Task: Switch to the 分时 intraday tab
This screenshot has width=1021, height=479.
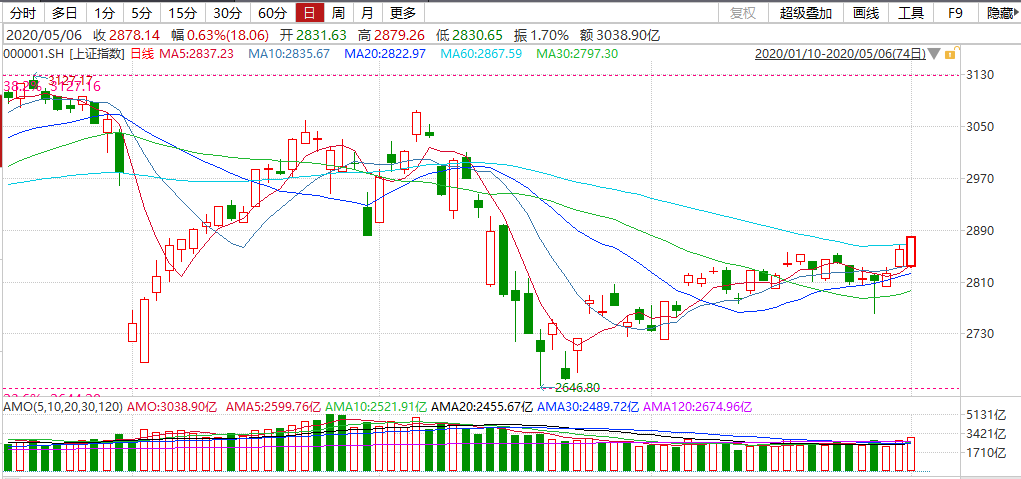Action: point(22,13)
